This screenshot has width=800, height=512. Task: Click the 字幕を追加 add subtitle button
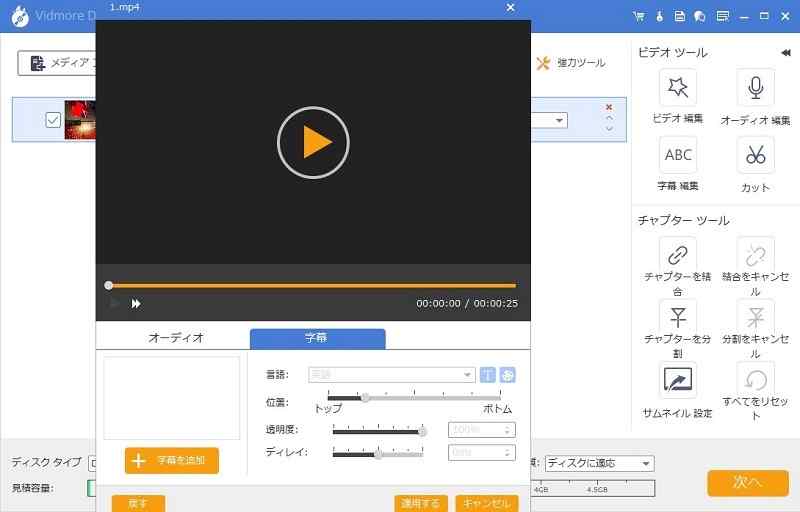point(172,460)
